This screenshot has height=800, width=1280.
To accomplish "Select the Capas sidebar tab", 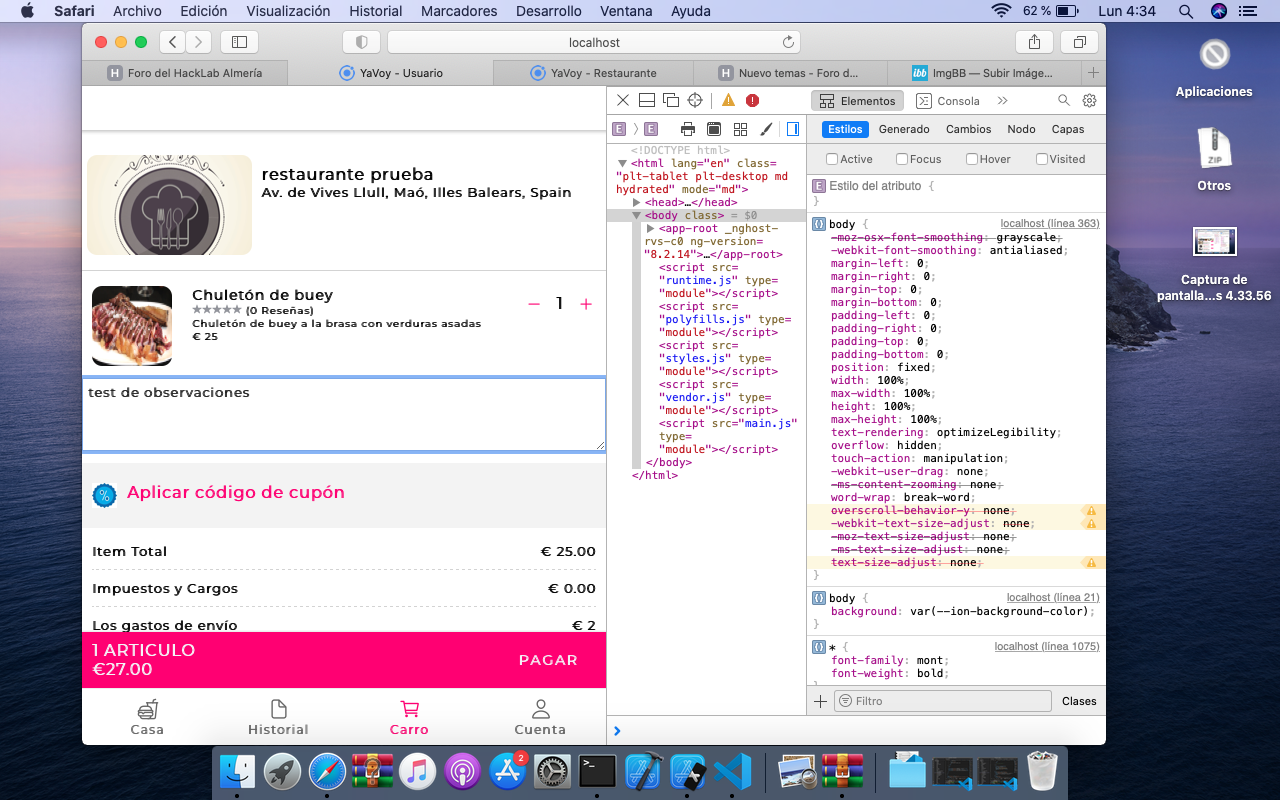I will click(x=1068, y=129).
